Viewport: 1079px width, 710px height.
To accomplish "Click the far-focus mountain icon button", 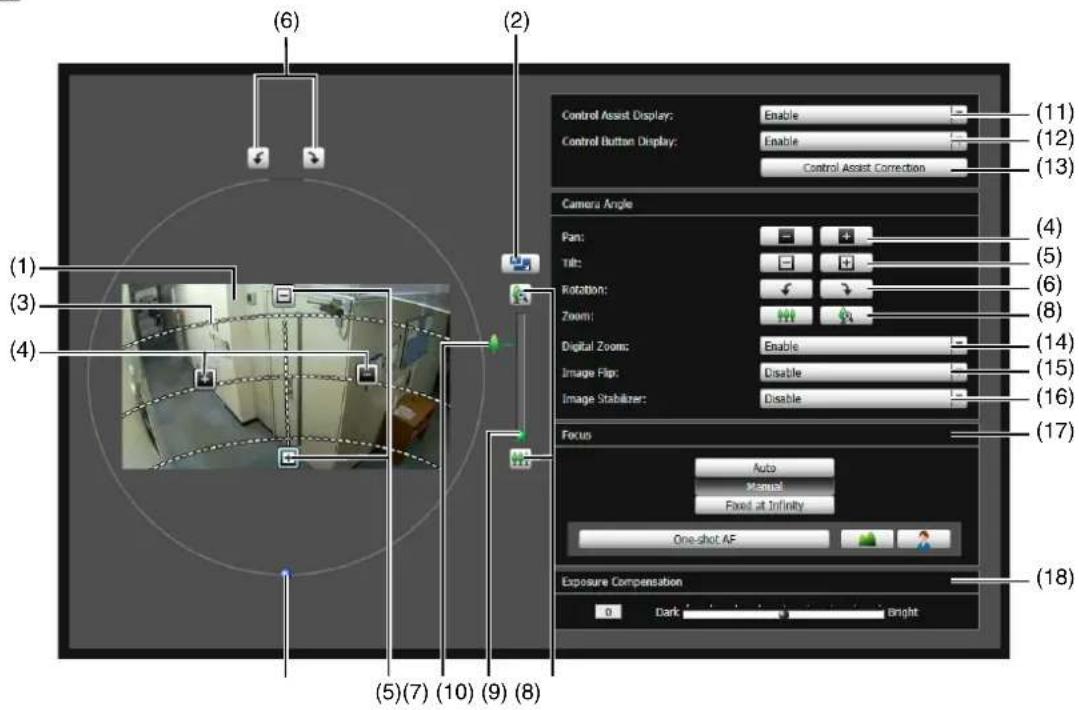I will coord(867,539).
